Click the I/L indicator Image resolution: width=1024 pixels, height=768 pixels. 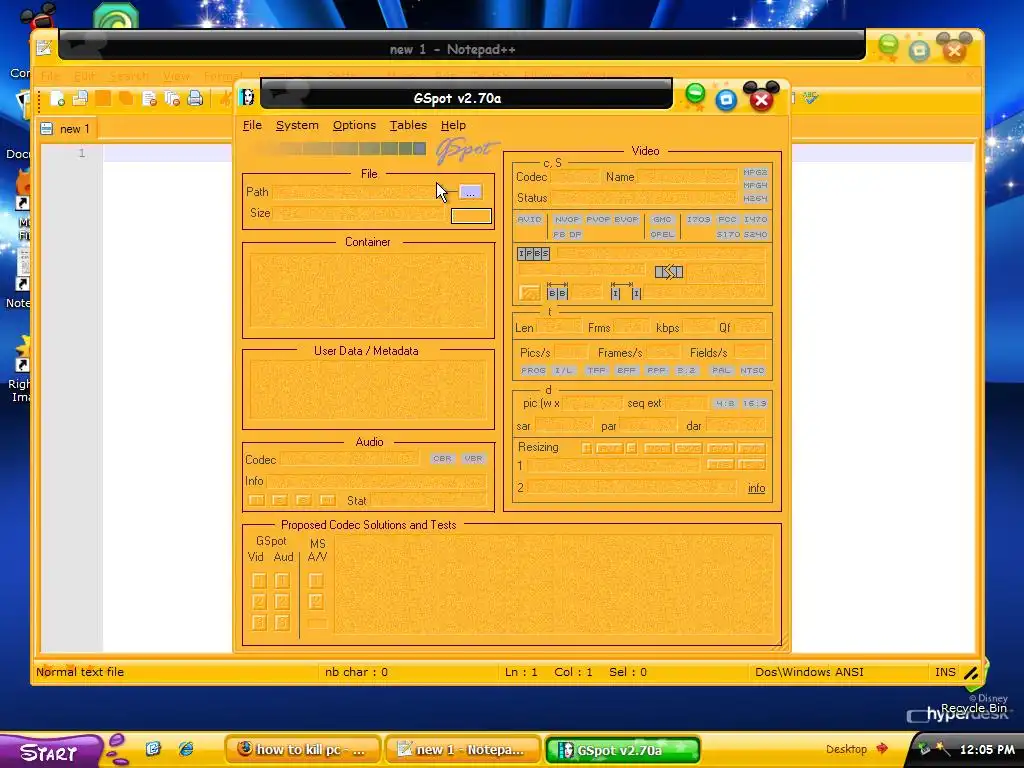pos(563,370)
